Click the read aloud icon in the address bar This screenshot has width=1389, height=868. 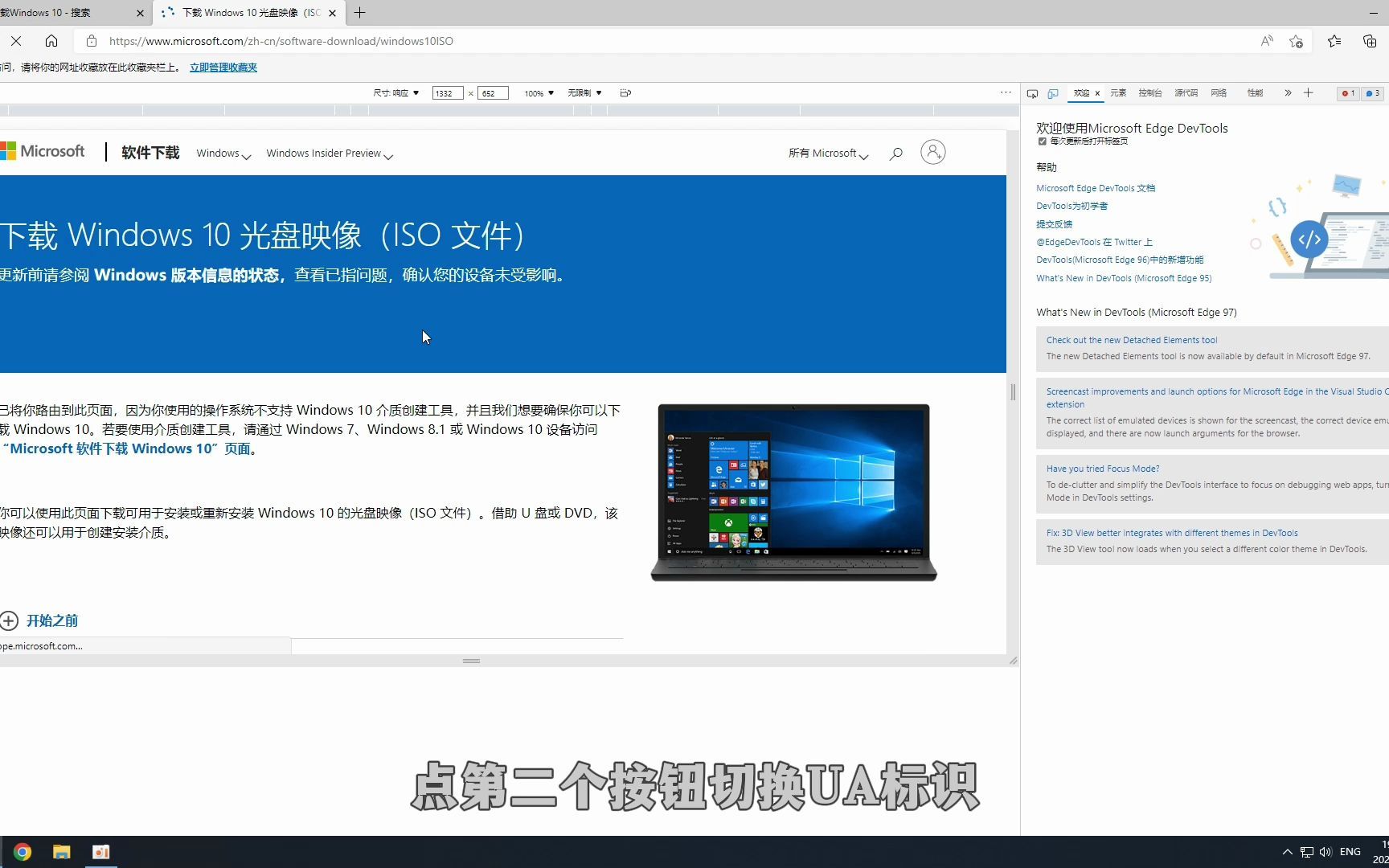pos(1267,41)
